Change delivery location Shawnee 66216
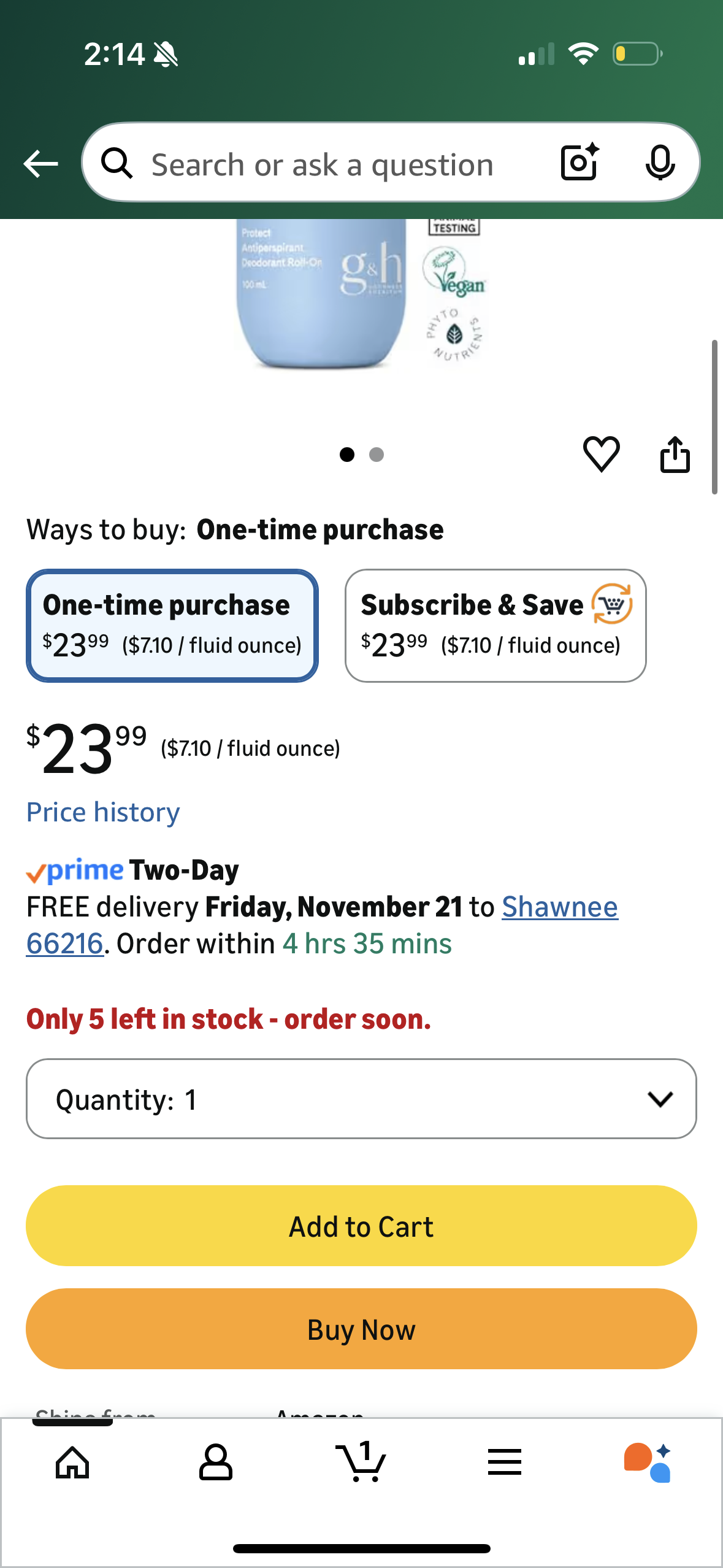 pyautogui.click(x=559, y=907)
